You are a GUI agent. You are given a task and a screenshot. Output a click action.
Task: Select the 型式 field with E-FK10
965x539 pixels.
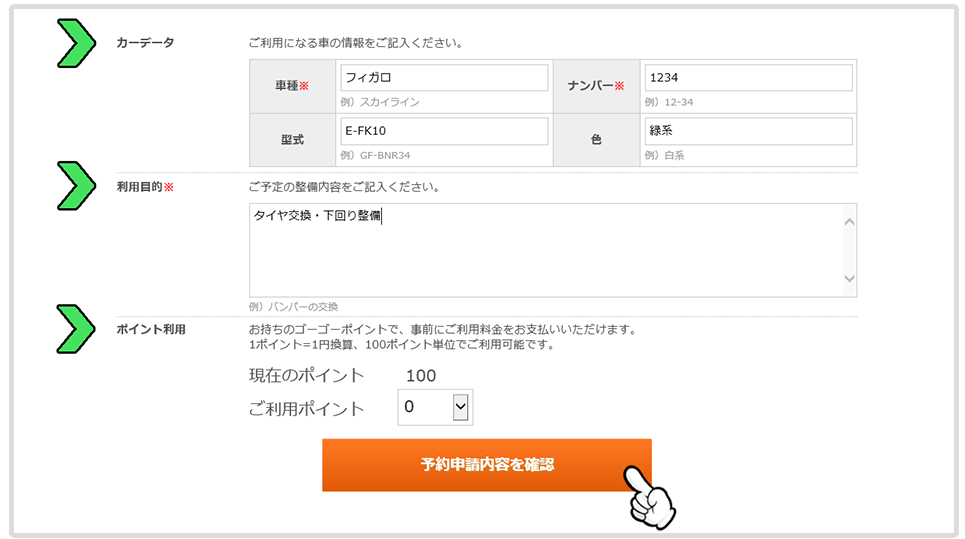coord(444,131)
